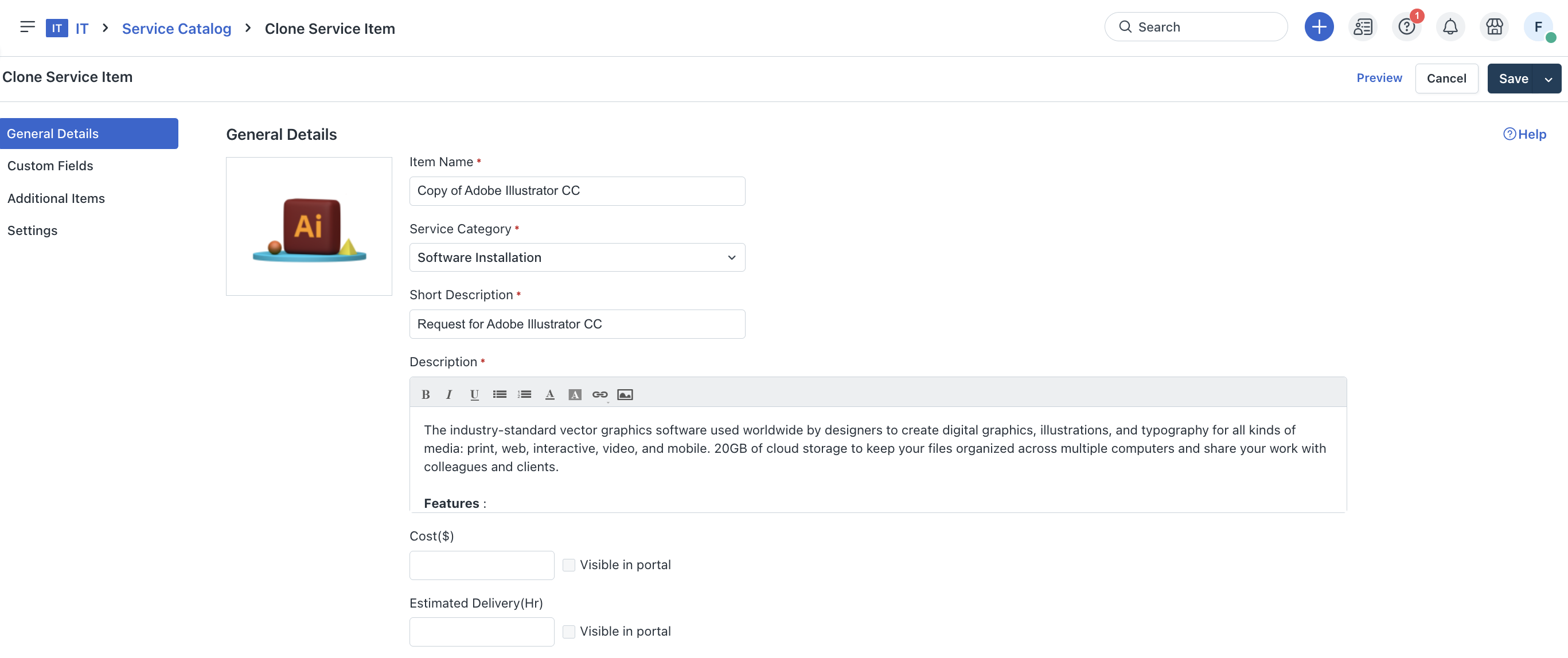The image size is (1568, 658).
Task: Apply underline in description editor
Action: pos(474,395)
